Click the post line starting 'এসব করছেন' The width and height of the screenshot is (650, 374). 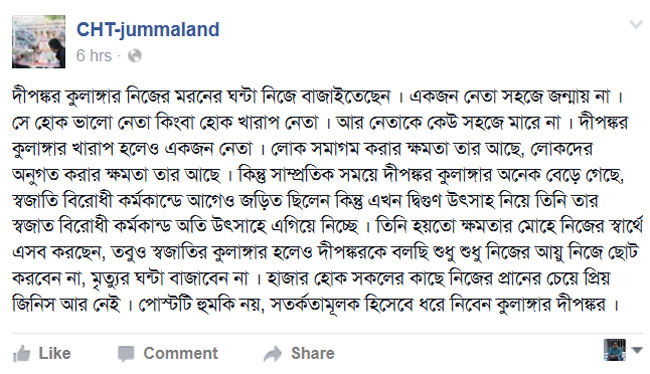325,253
